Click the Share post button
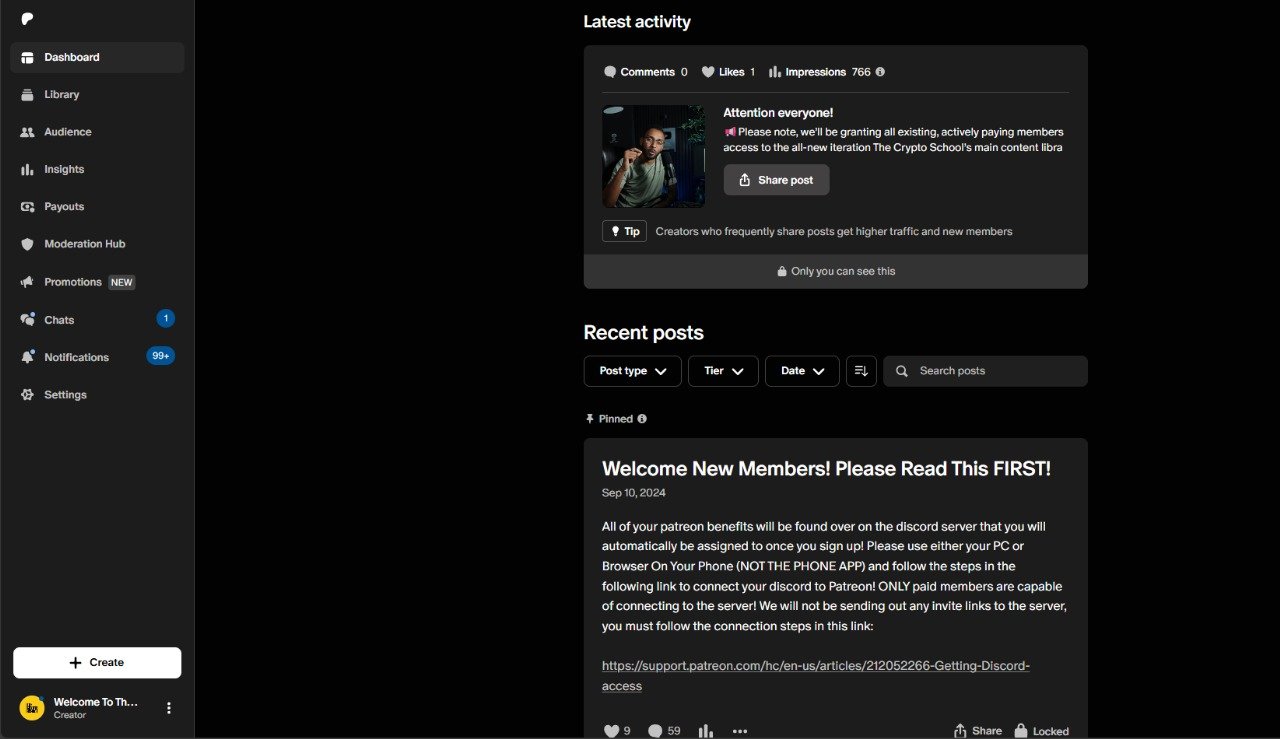 (776, 180)
